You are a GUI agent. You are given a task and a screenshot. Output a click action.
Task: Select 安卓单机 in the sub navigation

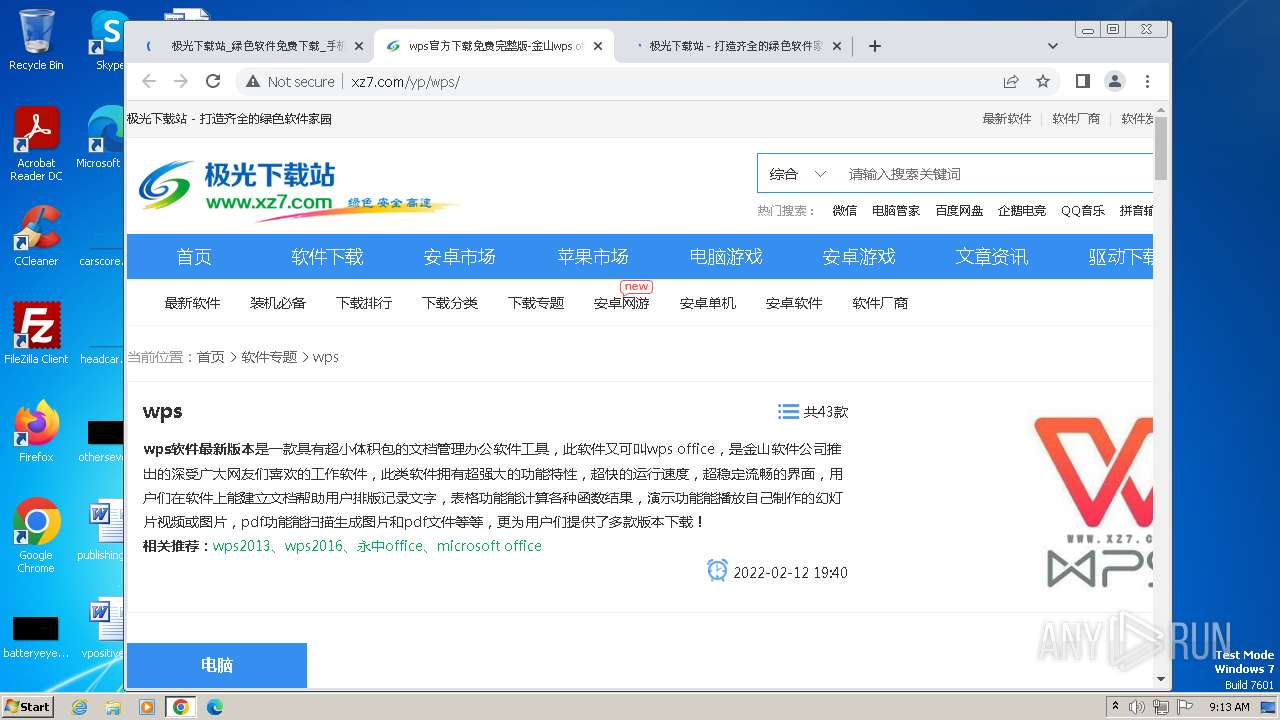(708, 303)
